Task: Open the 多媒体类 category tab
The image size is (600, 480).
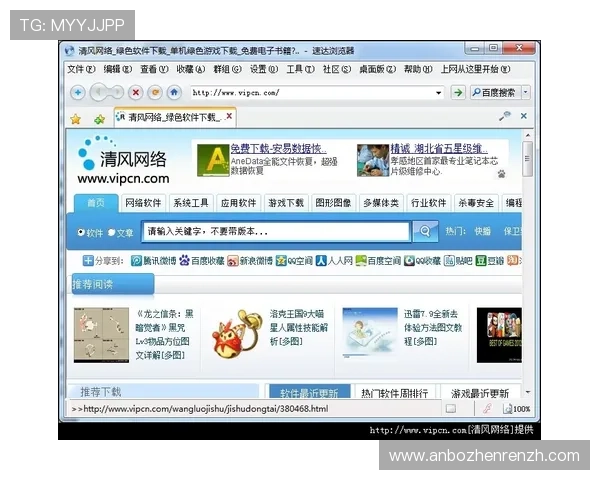Action: point(381,203)
